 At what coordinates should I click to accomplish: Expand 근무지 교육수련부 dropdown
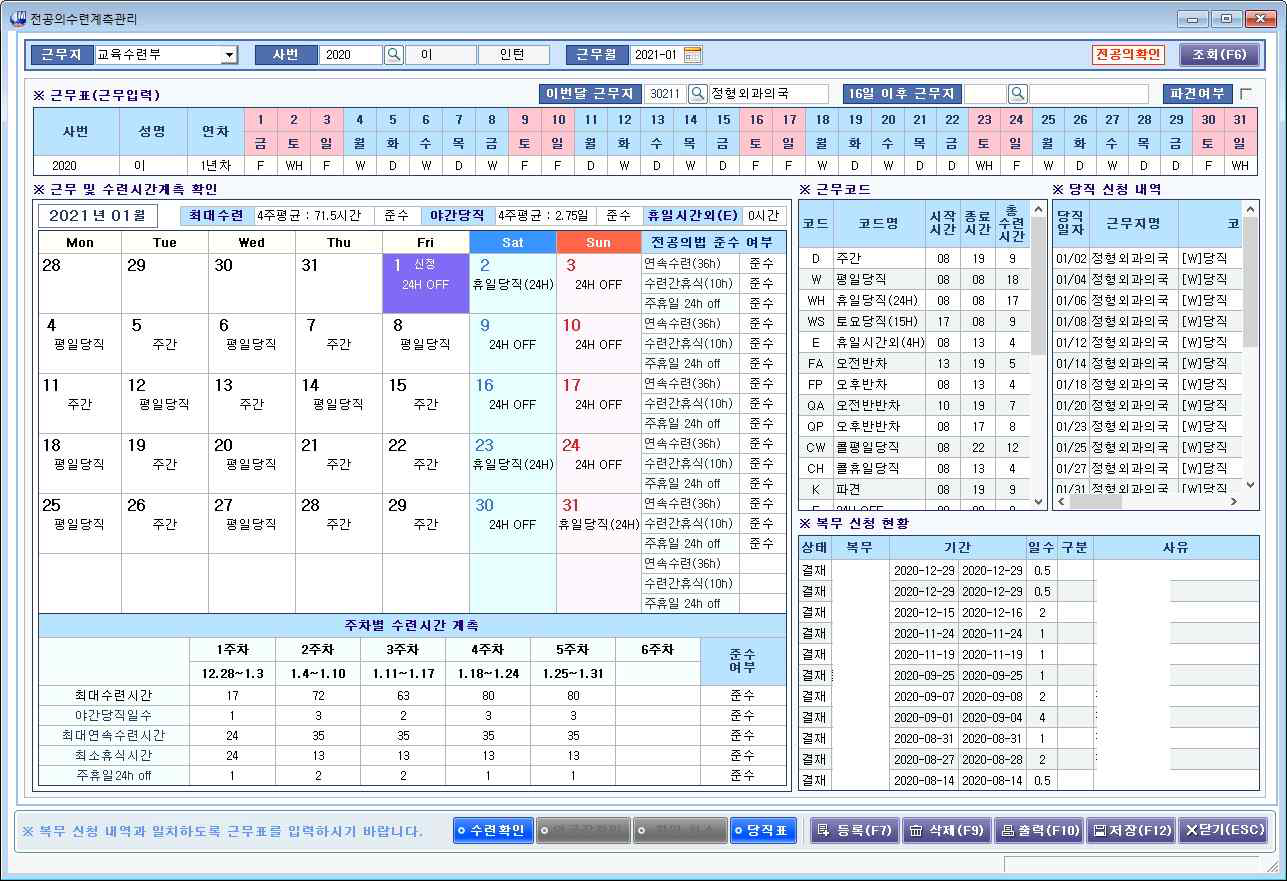(229, 55)
